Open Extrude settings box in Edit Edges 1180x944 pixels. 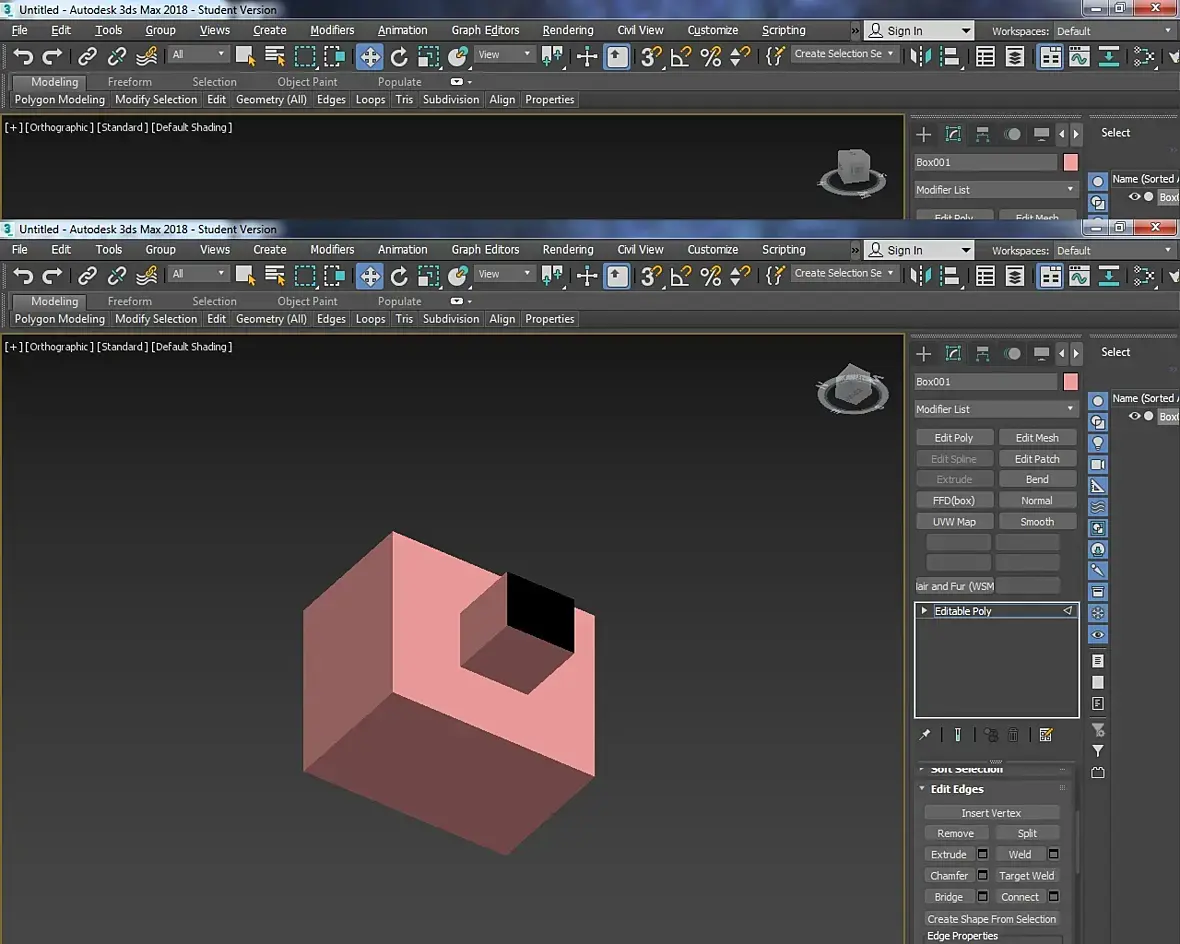(983, 855)
